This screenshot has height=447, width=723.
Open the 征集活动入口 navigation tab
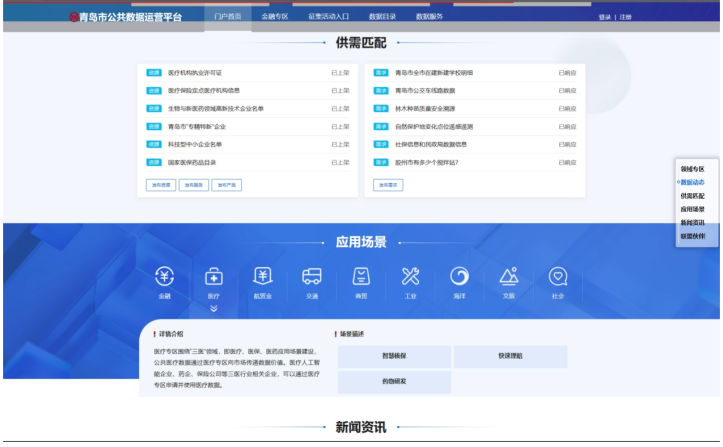tap(328, 17)
